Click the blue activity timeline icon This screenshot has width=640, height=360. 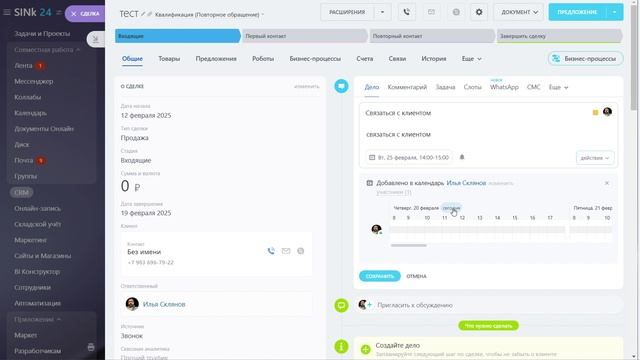point(341,86)
